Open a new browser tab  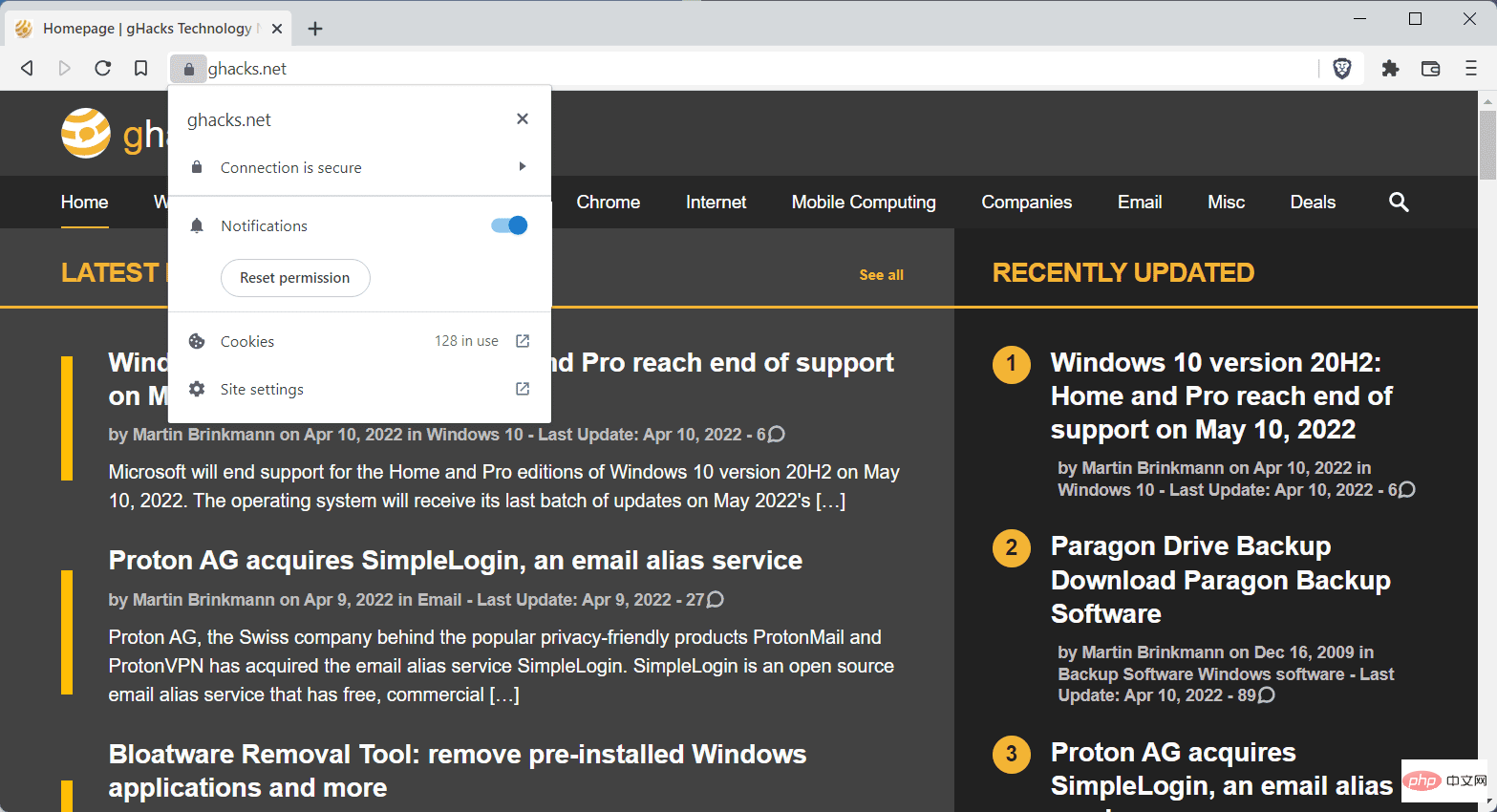point(315,29)
